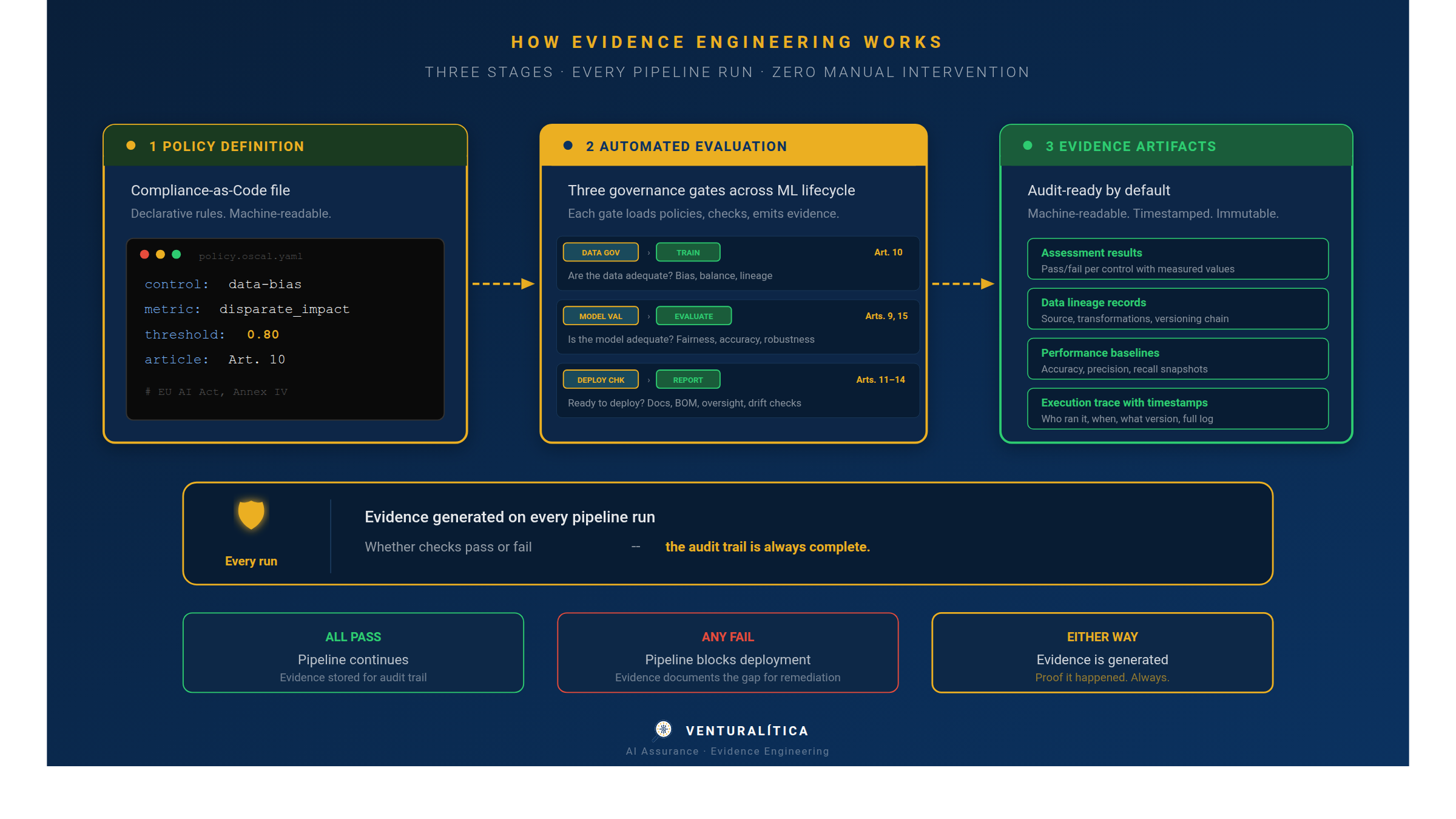Screen dimensions: 1456x819
Task: Select the REPORT stage label
Action: click(x=688, y=379)
